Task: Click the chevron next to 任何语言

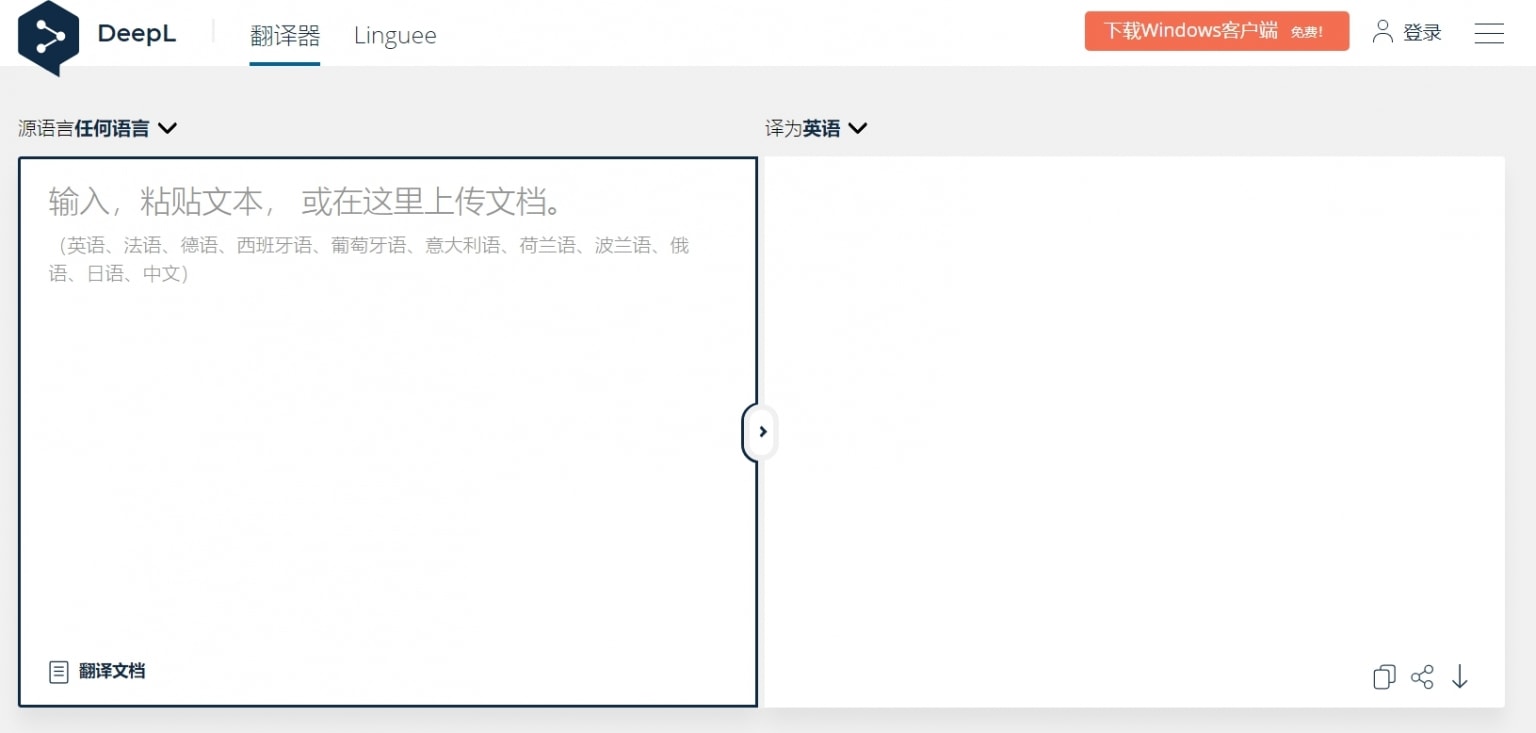Action: [167, 128]
